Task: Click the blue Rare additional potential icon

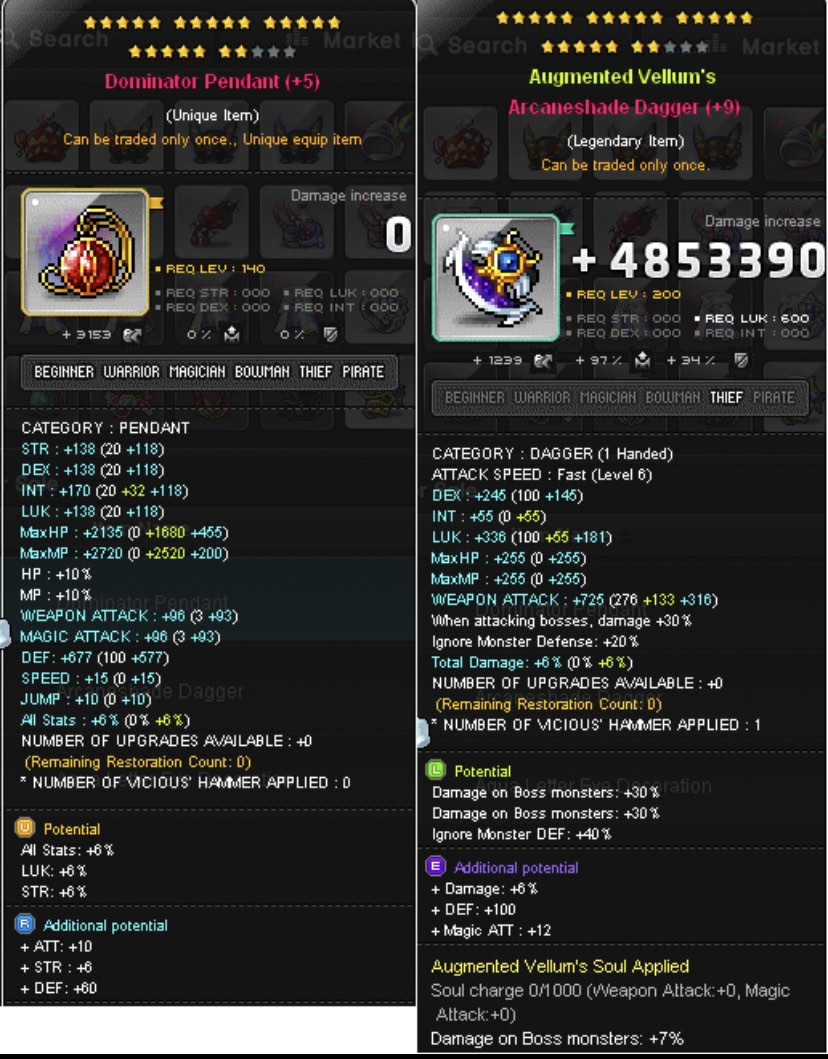Action: coord(24,924)
